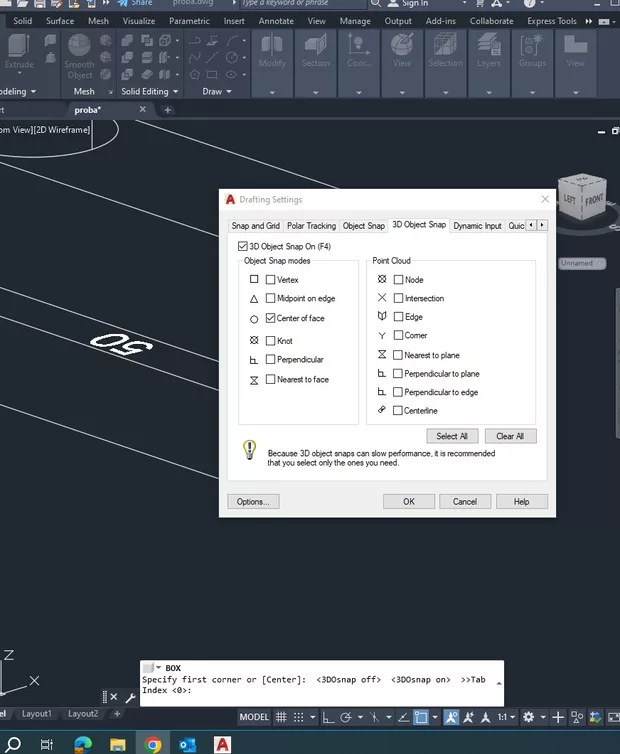Expand the Draw panel dropdown
Screen dimensions: 620x754
tap(217, 92)
